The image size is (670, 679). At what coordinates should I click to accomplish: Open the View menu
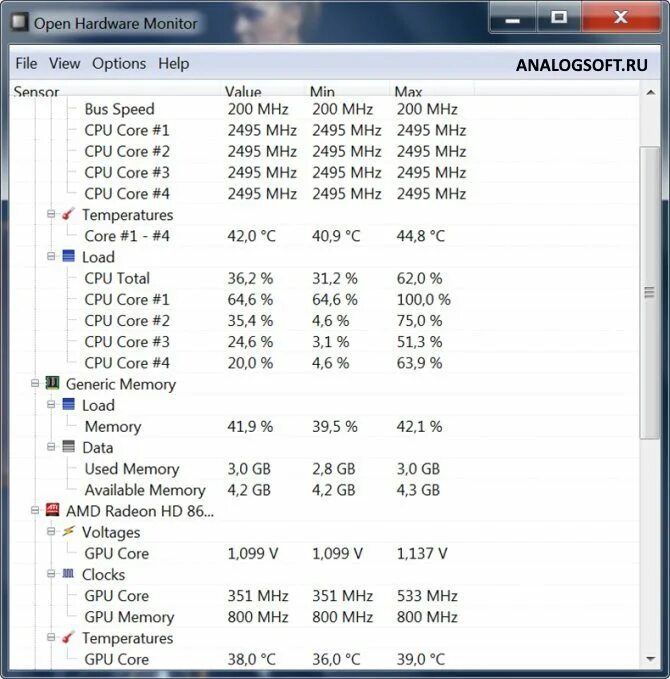[65, 64]
